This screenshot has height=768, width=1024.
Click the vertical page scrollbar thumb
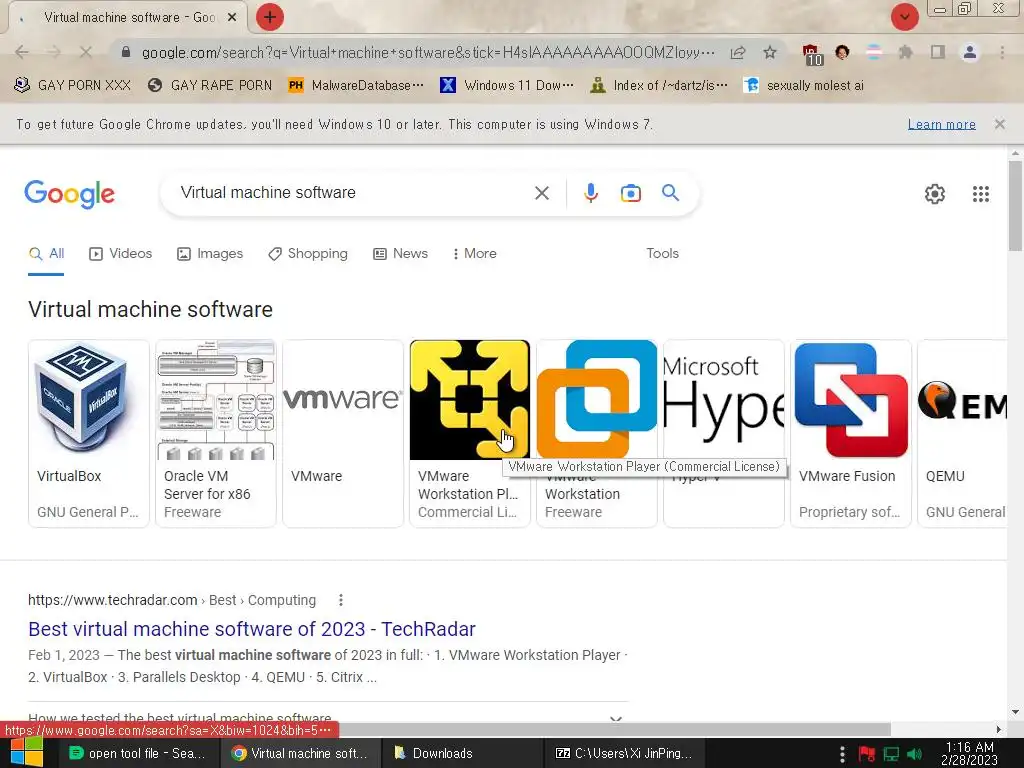(x=1015, y=205)
